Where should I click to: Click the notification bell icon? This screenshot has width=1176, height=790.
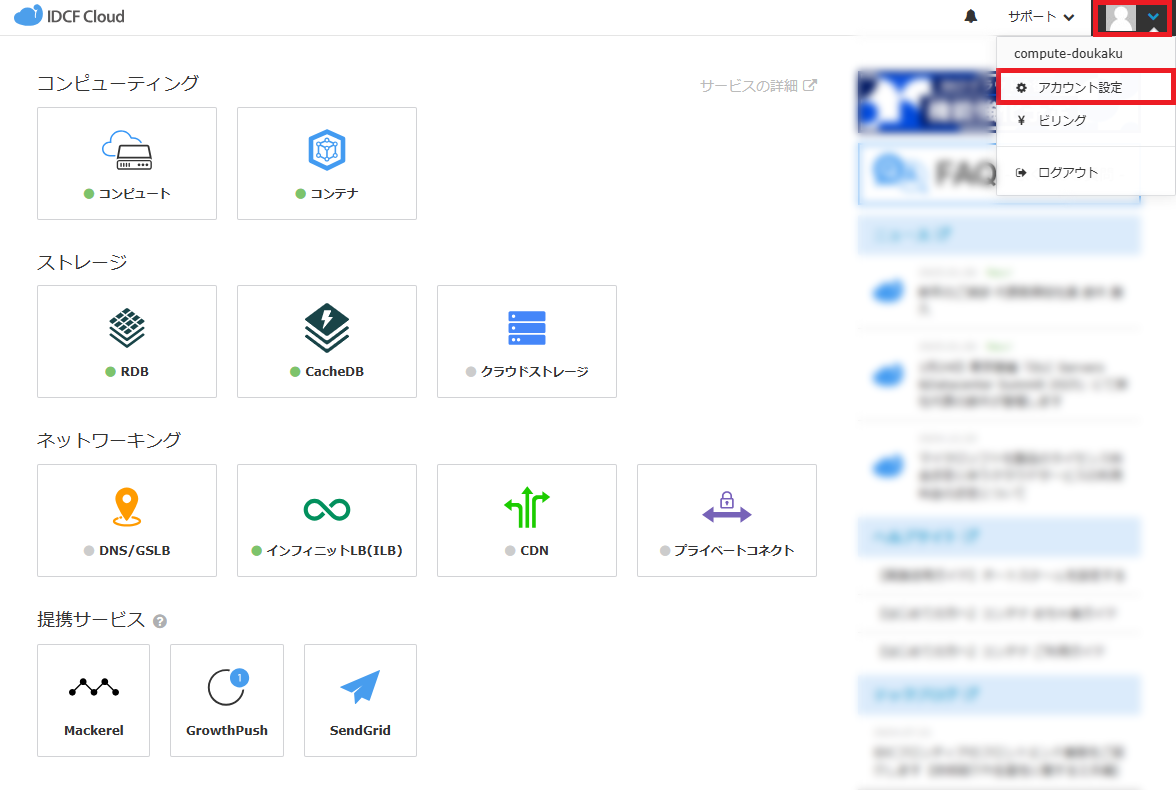tap(970, 17)
